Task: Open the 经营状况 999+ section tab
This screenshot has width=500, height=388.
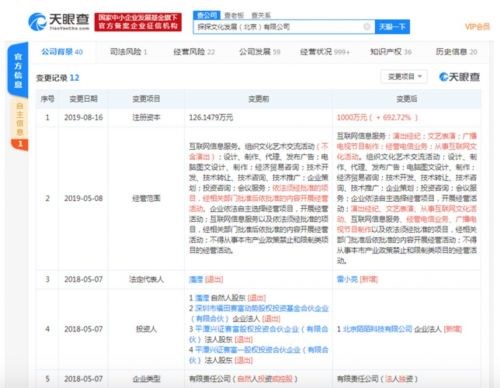Action: pyautogui.click(x=325, y=52)
